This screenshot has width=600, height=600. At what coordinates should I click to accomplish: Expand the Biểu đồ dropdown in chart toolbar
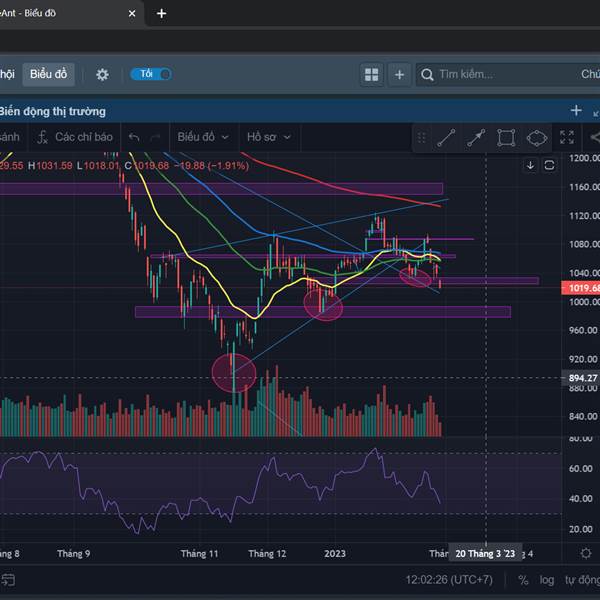point(202,137)
